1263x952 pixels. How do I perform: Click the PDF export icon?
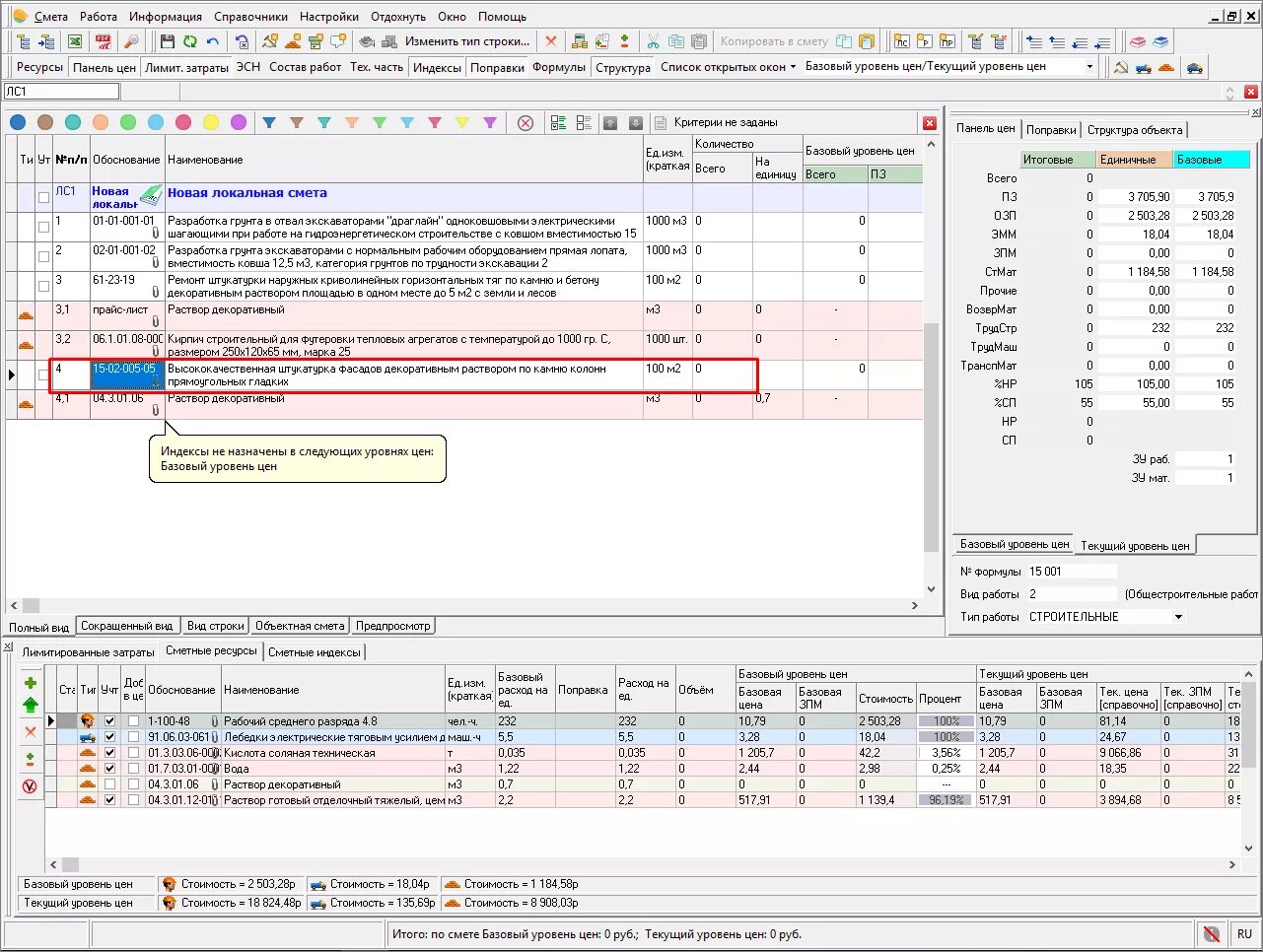pos(104,41)
